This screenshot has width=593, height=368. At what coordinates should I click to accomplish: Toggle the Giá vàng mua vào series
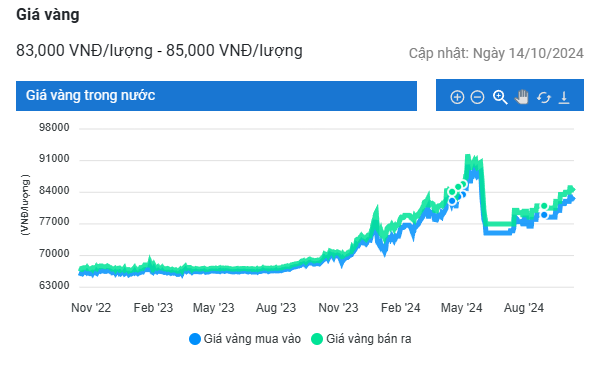(245, 338)
